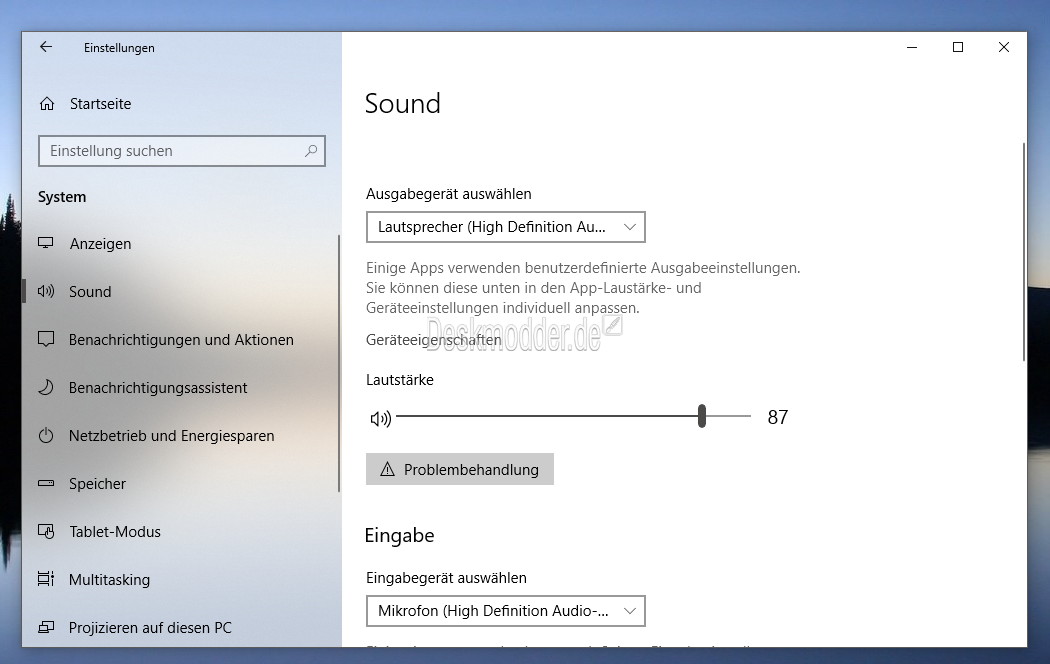Open the Ausgabegerät Lautsprecher dropdown

coord(505,227)
